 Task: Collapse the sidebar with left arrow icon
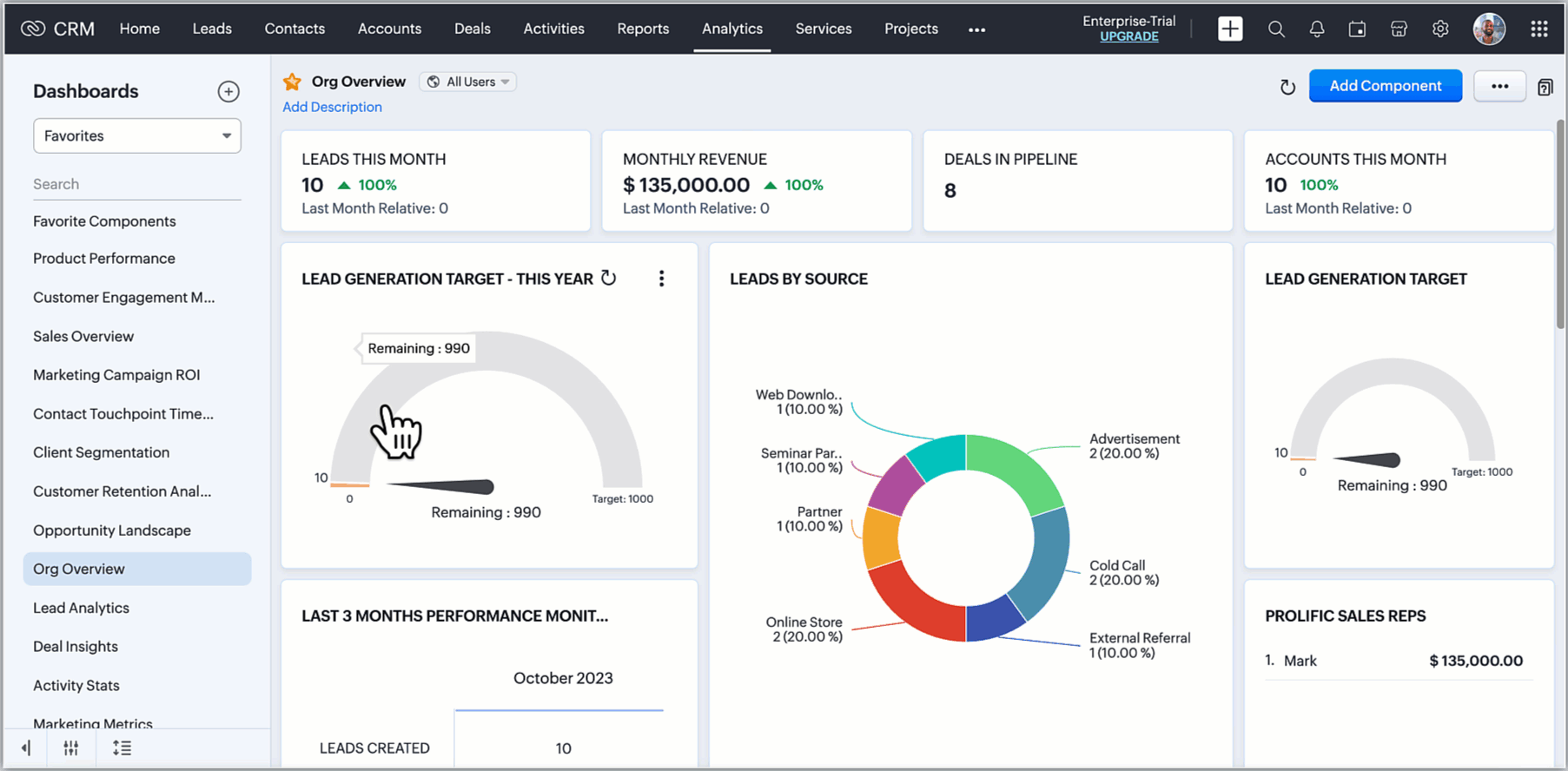26,748
